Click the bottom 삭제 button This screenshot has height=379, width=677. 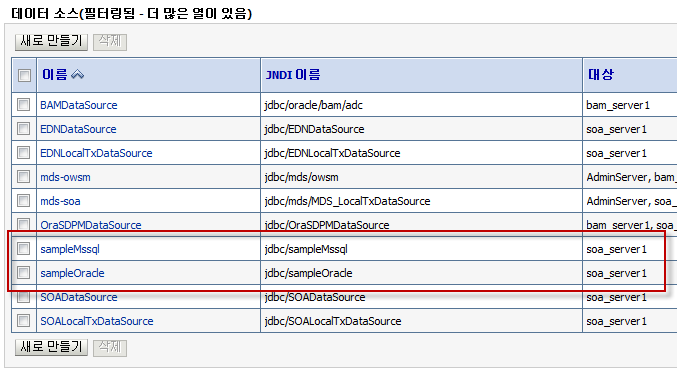[x=110, y=347]
